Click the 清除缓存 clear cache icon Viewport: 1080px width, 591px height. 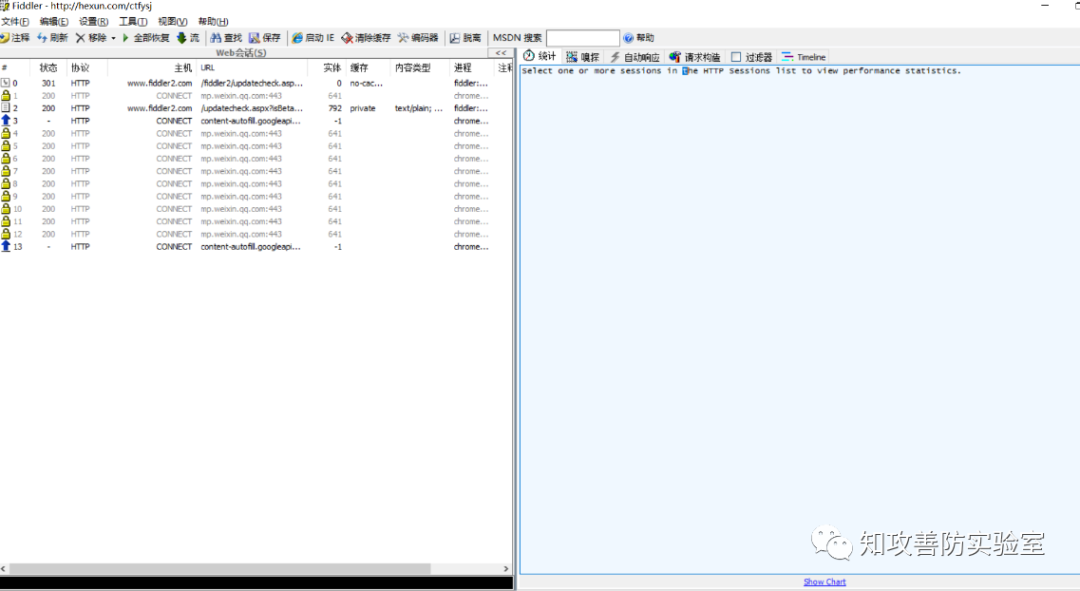tap(347, 38)
